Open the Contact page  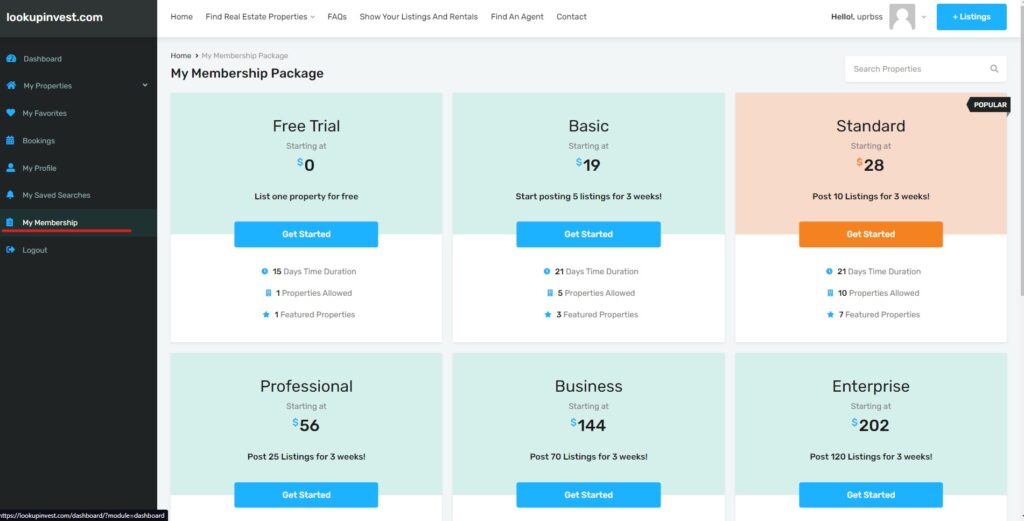click(571, 17)
